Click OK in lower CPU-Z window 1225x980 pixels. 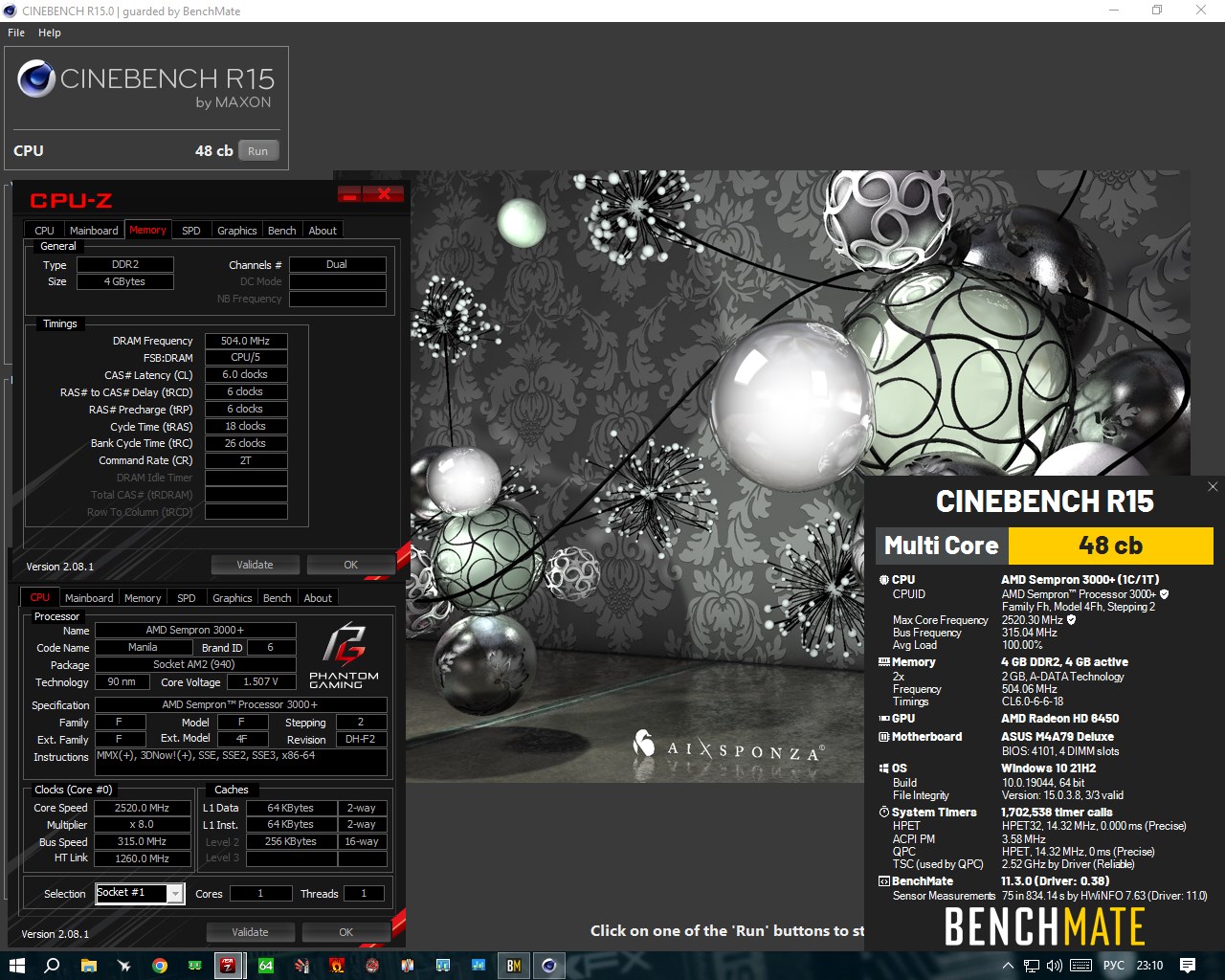345,932
